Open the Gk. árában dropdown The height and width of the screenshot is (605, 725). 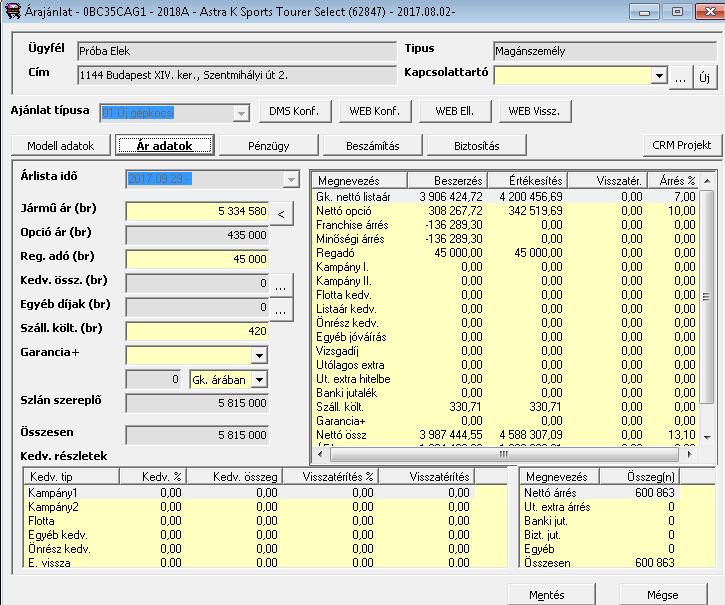[x=259, y=380]
